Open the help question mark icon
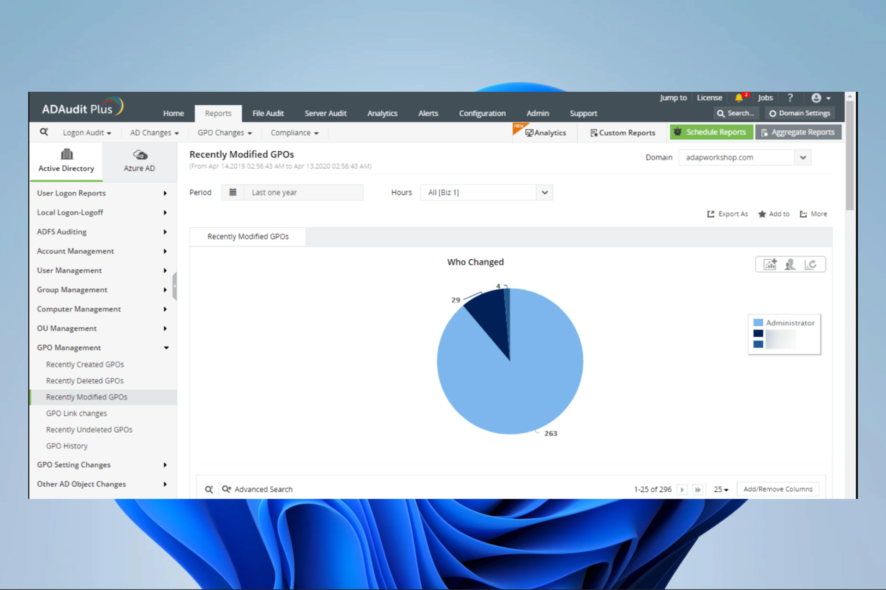This screenshot has height=590, width=886. click(790, 98)
